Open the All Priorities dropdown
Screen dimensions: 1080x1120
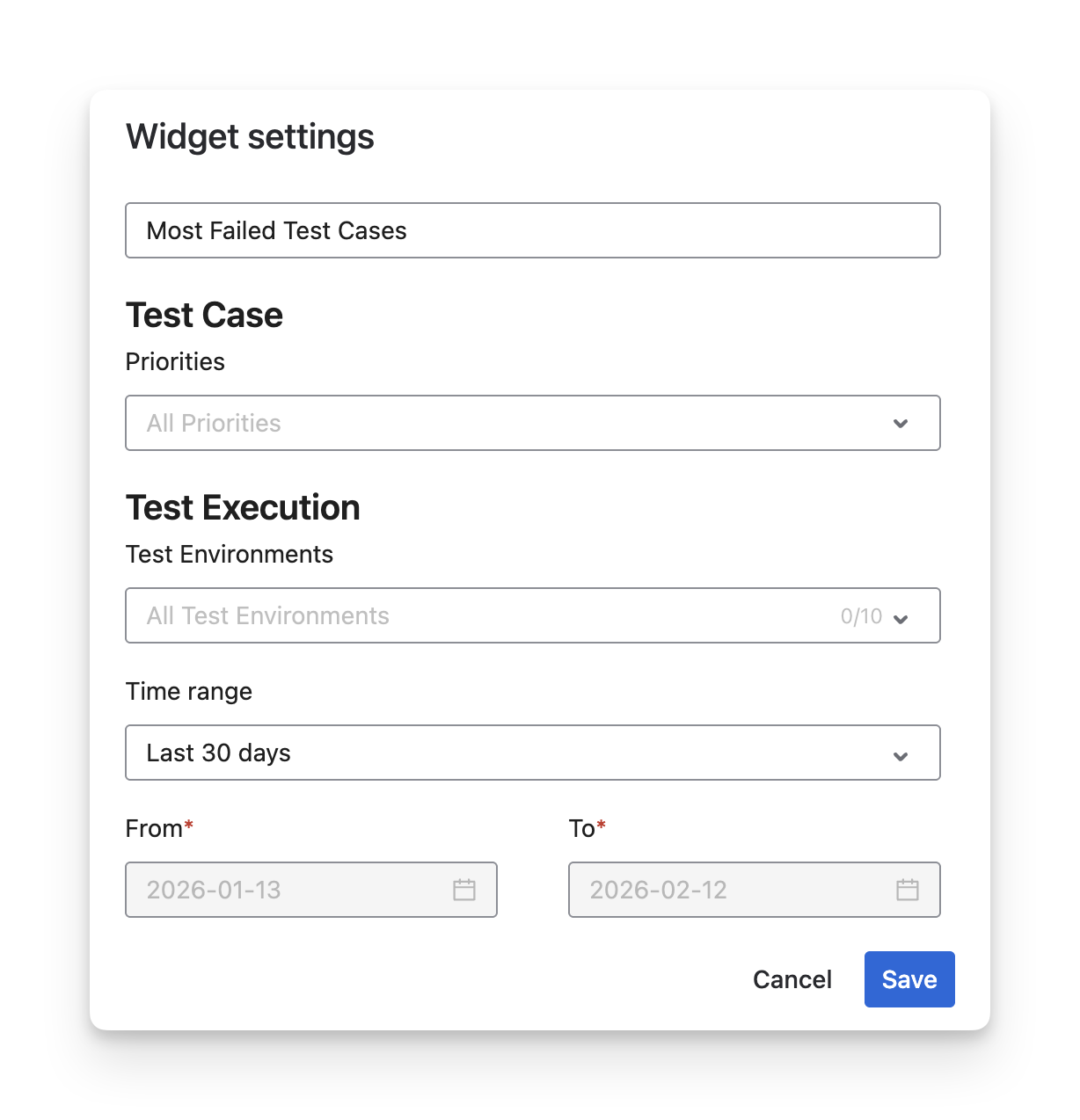[x=510, y=423]
